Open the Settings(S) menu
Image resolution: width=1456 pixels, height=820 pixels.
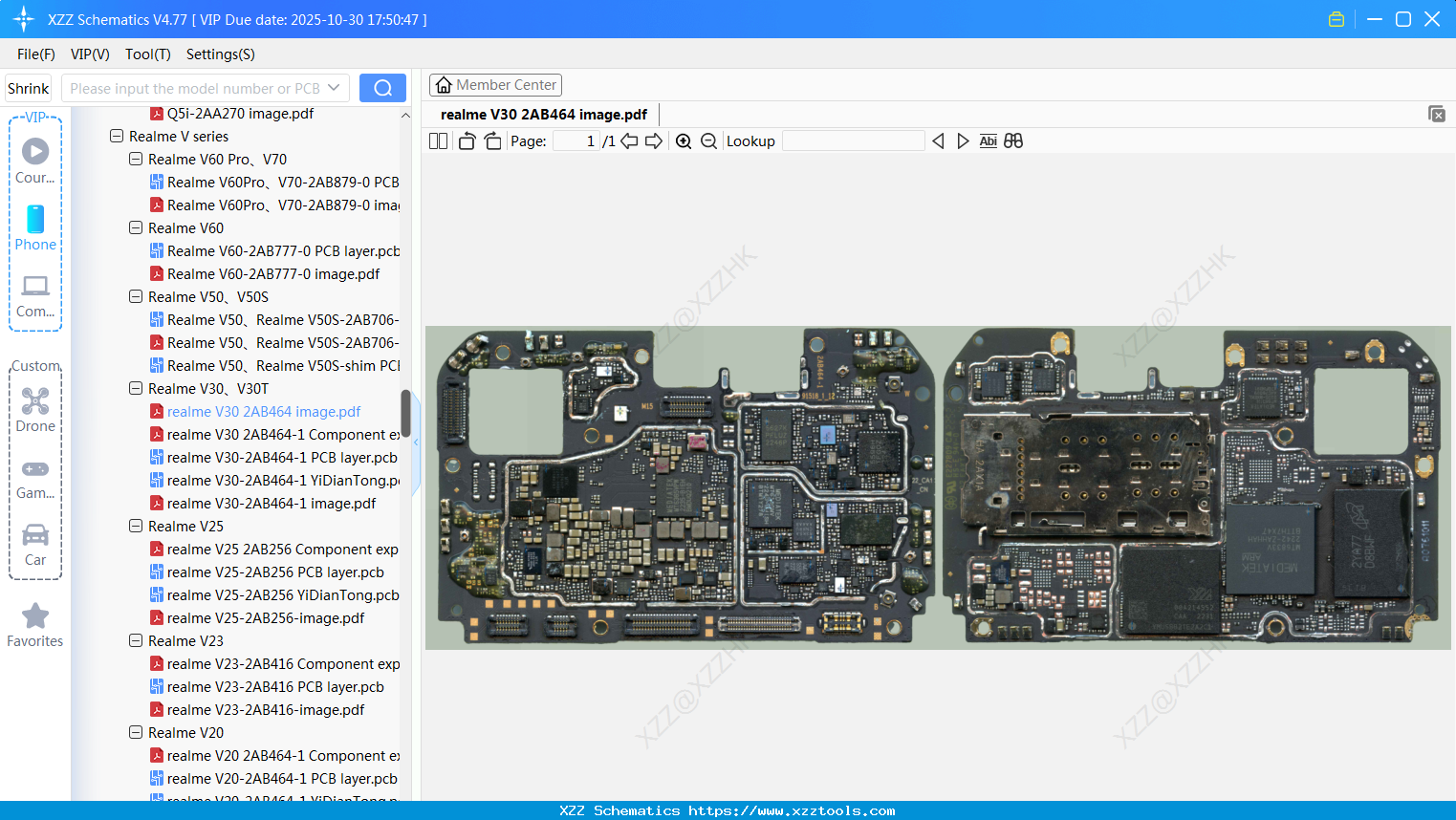click(220, 54)
